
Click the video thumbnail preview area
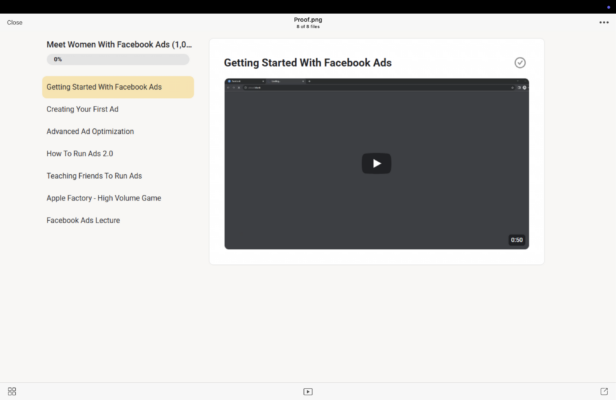click(376, 163)
